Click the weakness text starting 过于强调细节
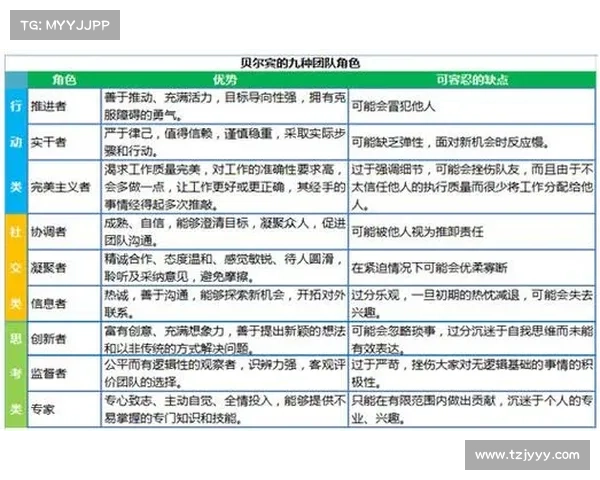This screenshot has height=480, width=600. pyautogui.click(x=472, y=187)
